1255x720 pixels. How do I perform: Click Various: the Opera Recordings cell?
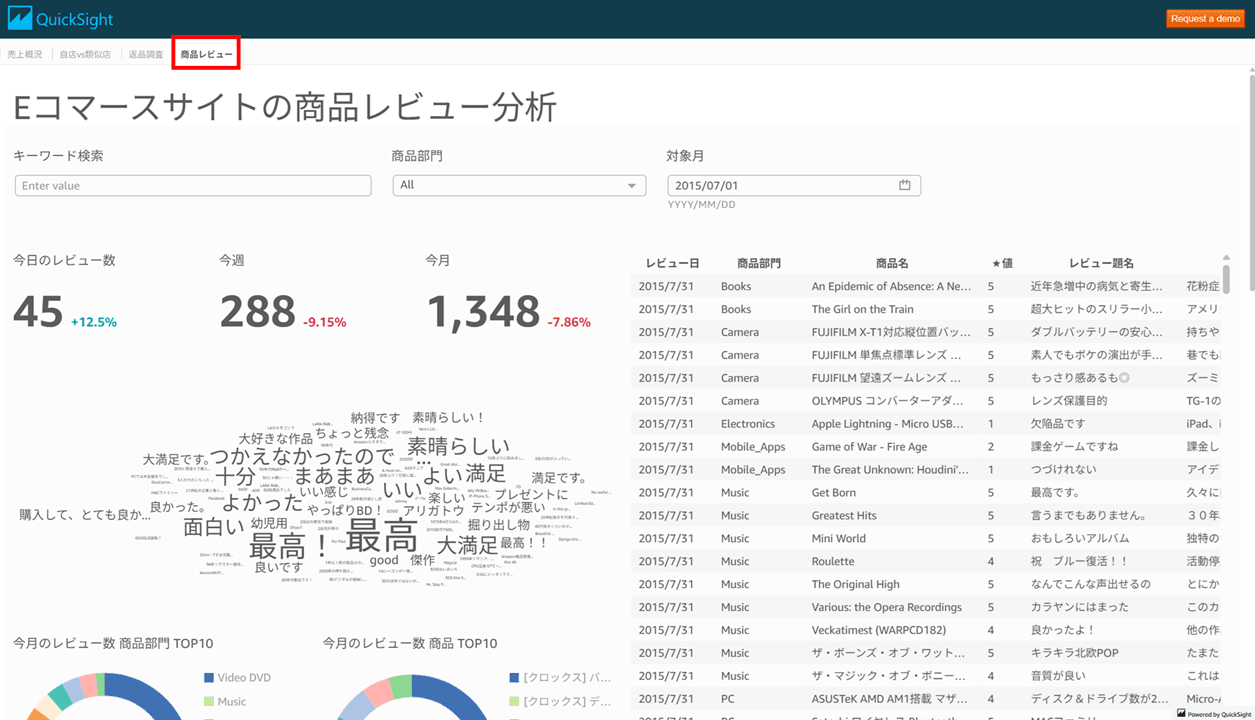[886, 608]
